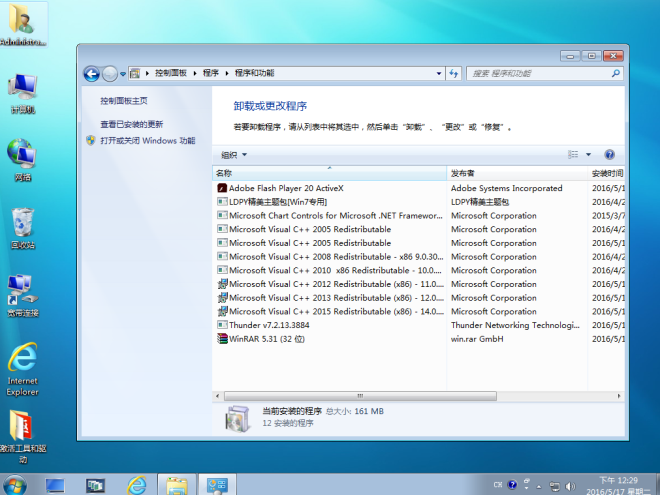Select 程序 in the address breadcrumb
This screenshot has height=495, width=660.
tap(210, 73)
